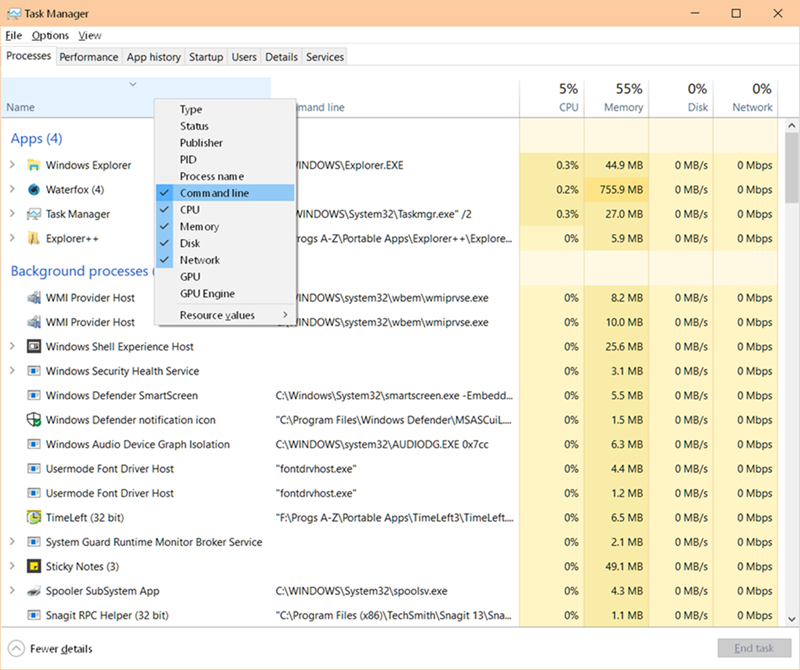Switch to the Users tab
Screen dimensions: 800x670
tap(244, 57)
